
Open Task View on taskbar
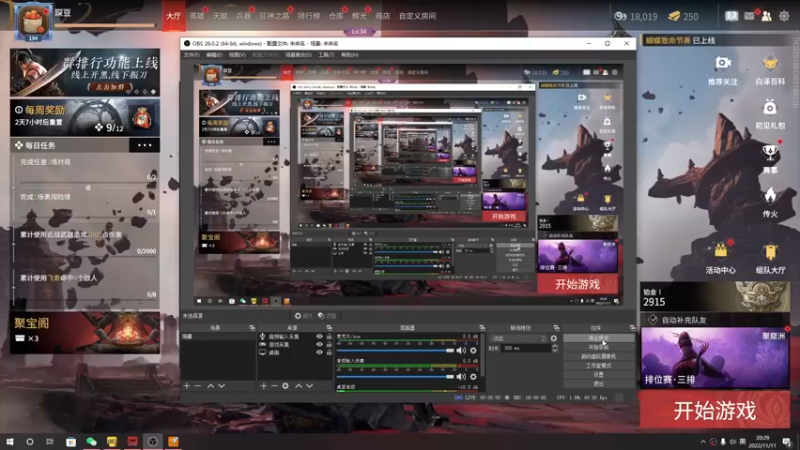pyautogui.click(x=49, y=441)
